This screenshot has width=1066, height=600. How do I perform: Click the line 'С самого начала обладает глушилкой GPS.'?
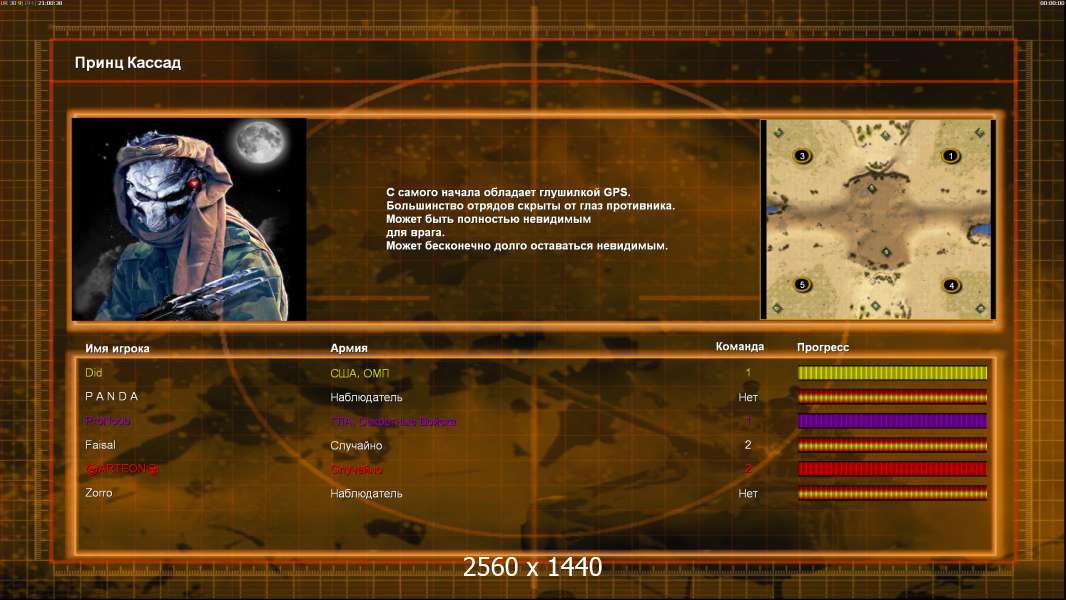pyautogui.click(x=508, y=192)
